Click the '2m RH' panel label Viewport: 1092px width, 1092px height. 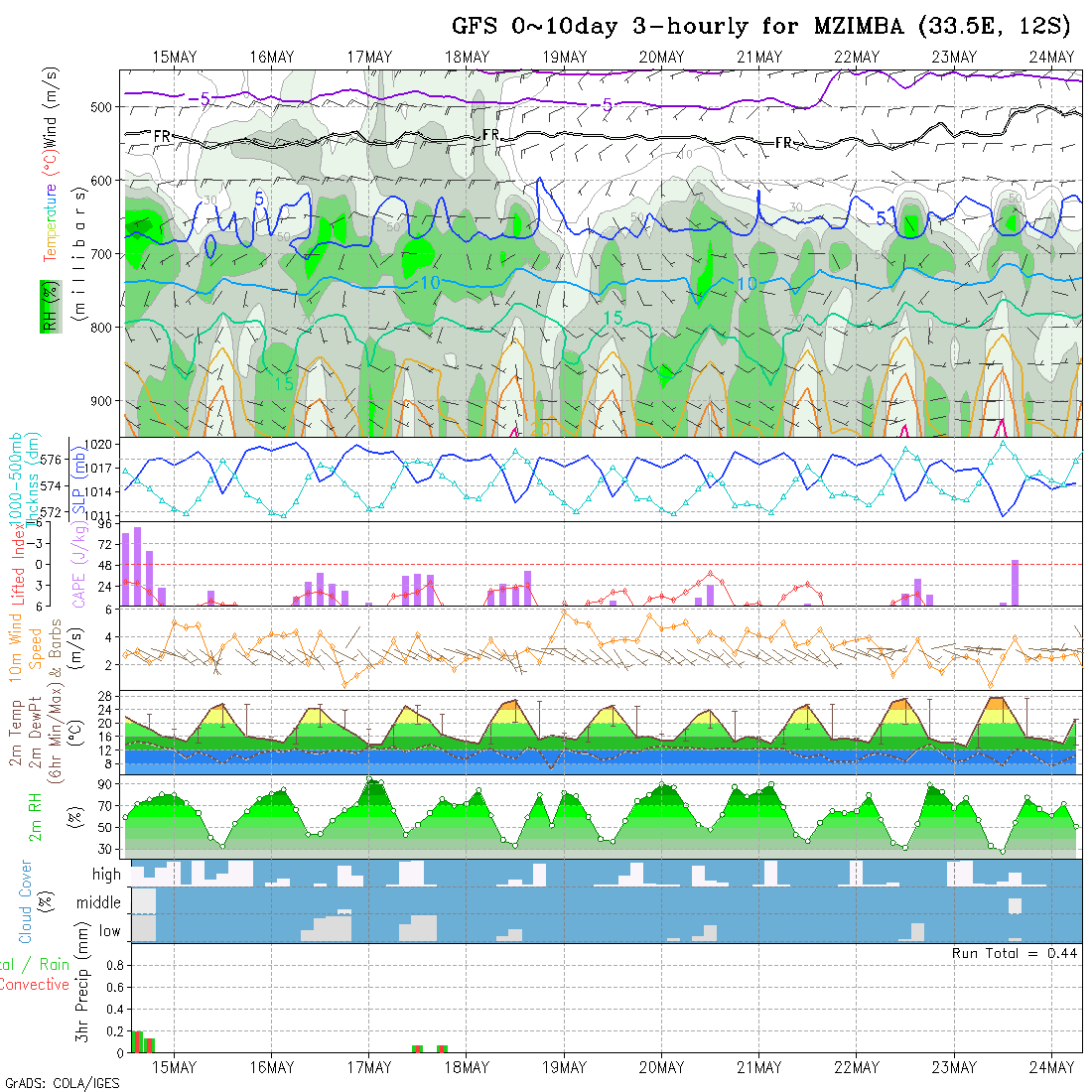click(35, 817)
